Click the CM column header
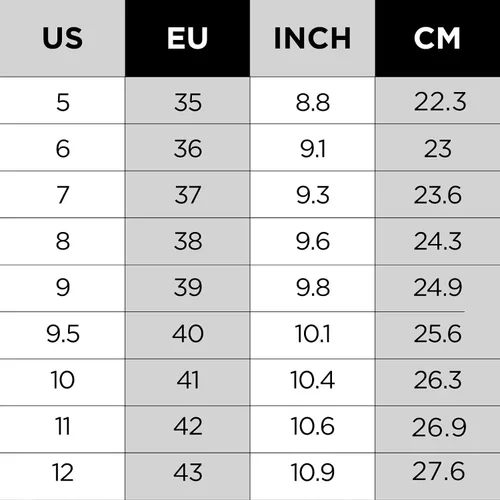Image resolution: width=500 pixels, height=500 pixels. coord(437,38)
